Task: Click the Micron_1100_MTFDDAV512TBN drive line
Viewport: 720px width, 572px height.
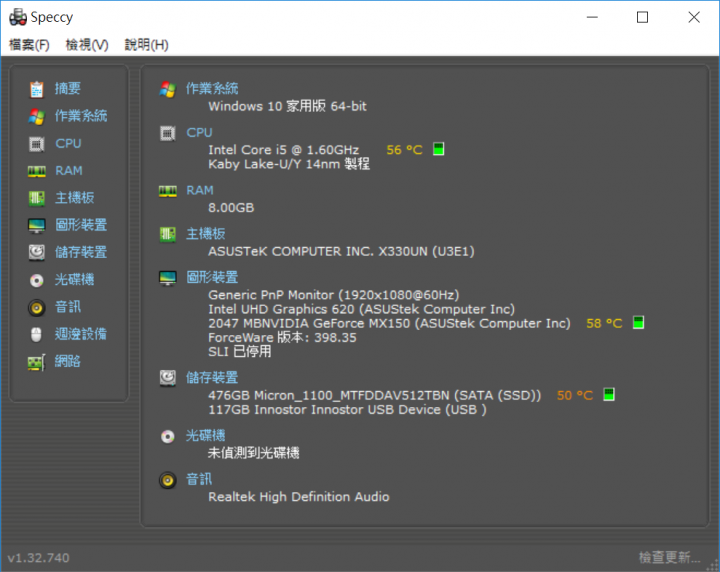Action: (375, 395)
